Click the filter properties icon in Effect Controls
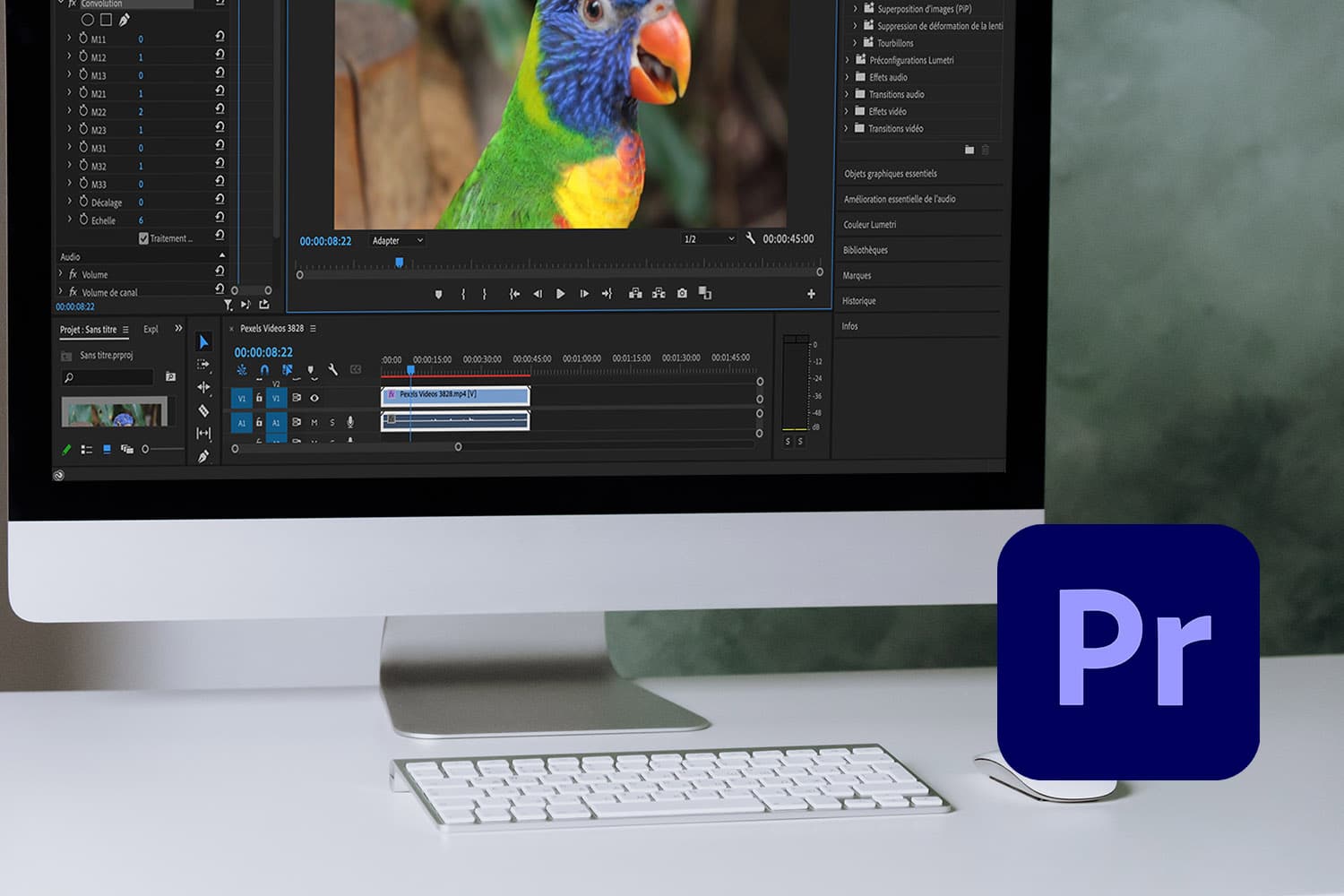Screen dimensions: 1344x896 coord(228,306)
